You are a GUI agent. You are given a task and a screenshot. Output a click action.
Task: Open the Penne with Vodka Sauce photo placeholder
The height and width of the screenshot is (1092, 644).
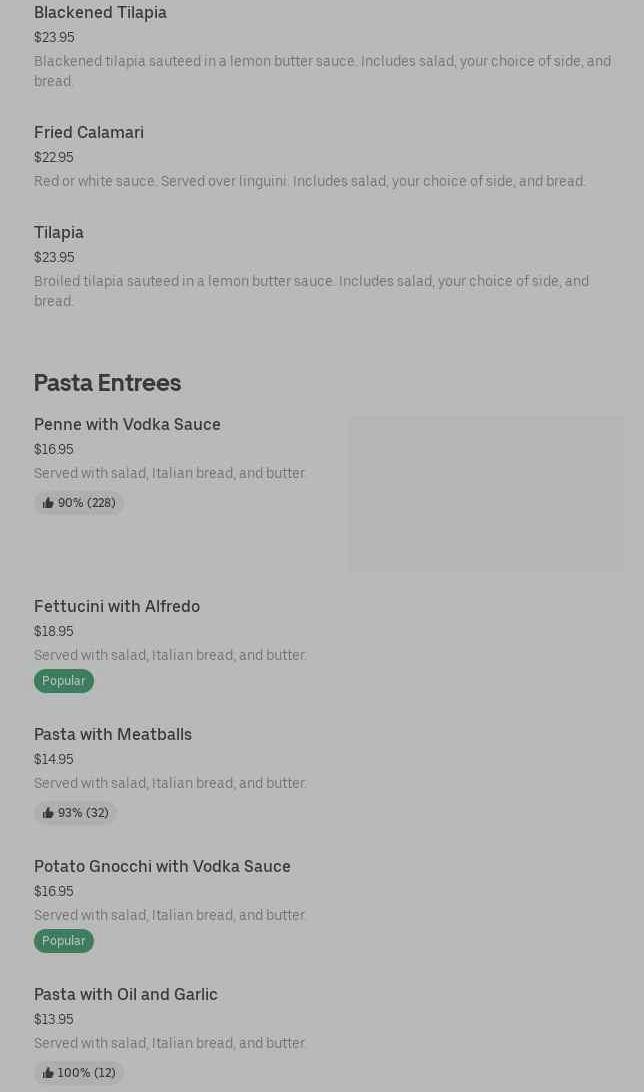pos(485,494)
